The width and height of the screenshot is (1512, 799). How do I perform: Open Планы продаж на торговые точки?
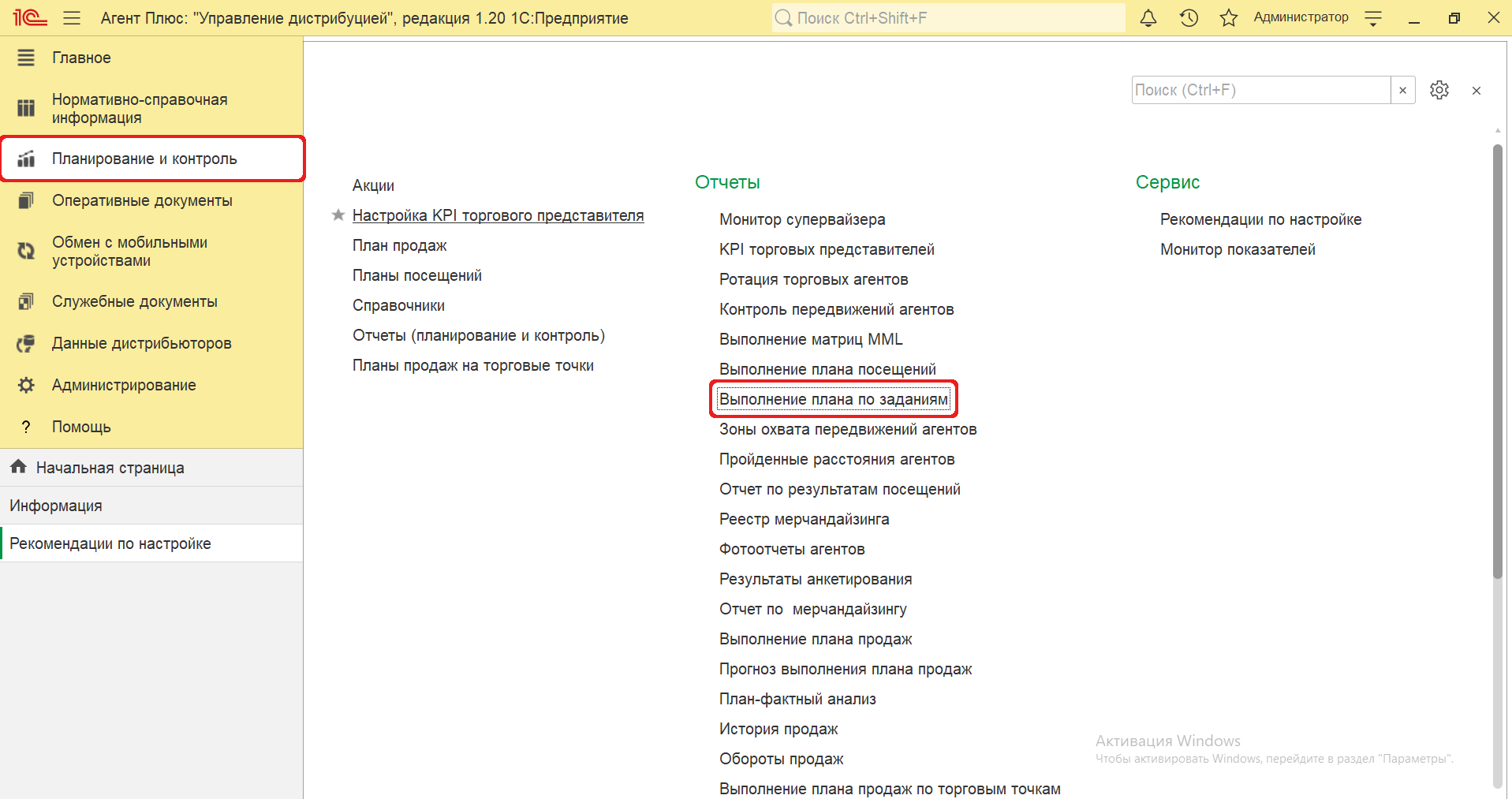point(473,365)
